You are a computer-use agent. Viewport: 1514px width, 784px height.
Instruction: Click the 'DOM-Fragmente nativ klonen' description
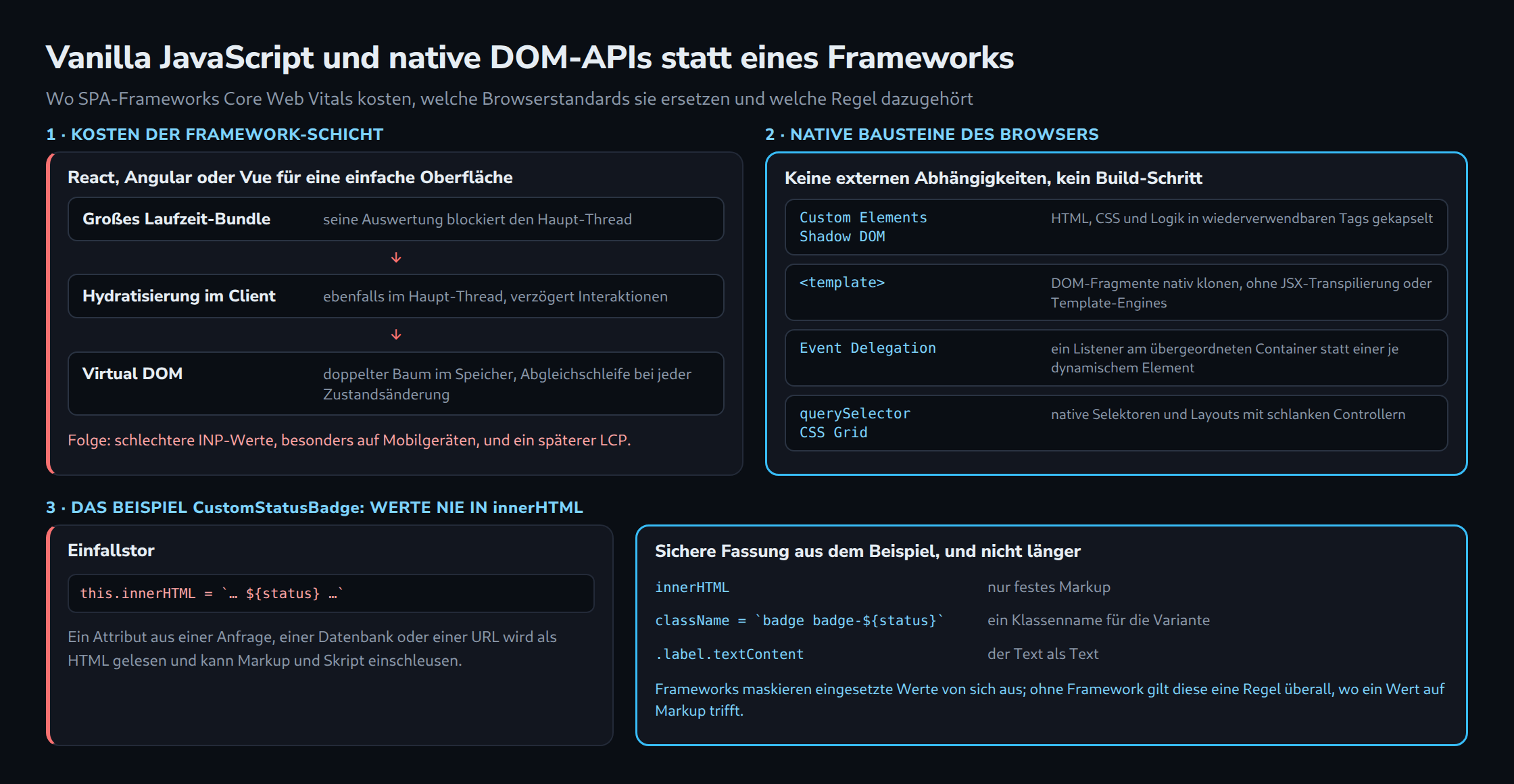pyautogui.click(x=1241, y=293)
